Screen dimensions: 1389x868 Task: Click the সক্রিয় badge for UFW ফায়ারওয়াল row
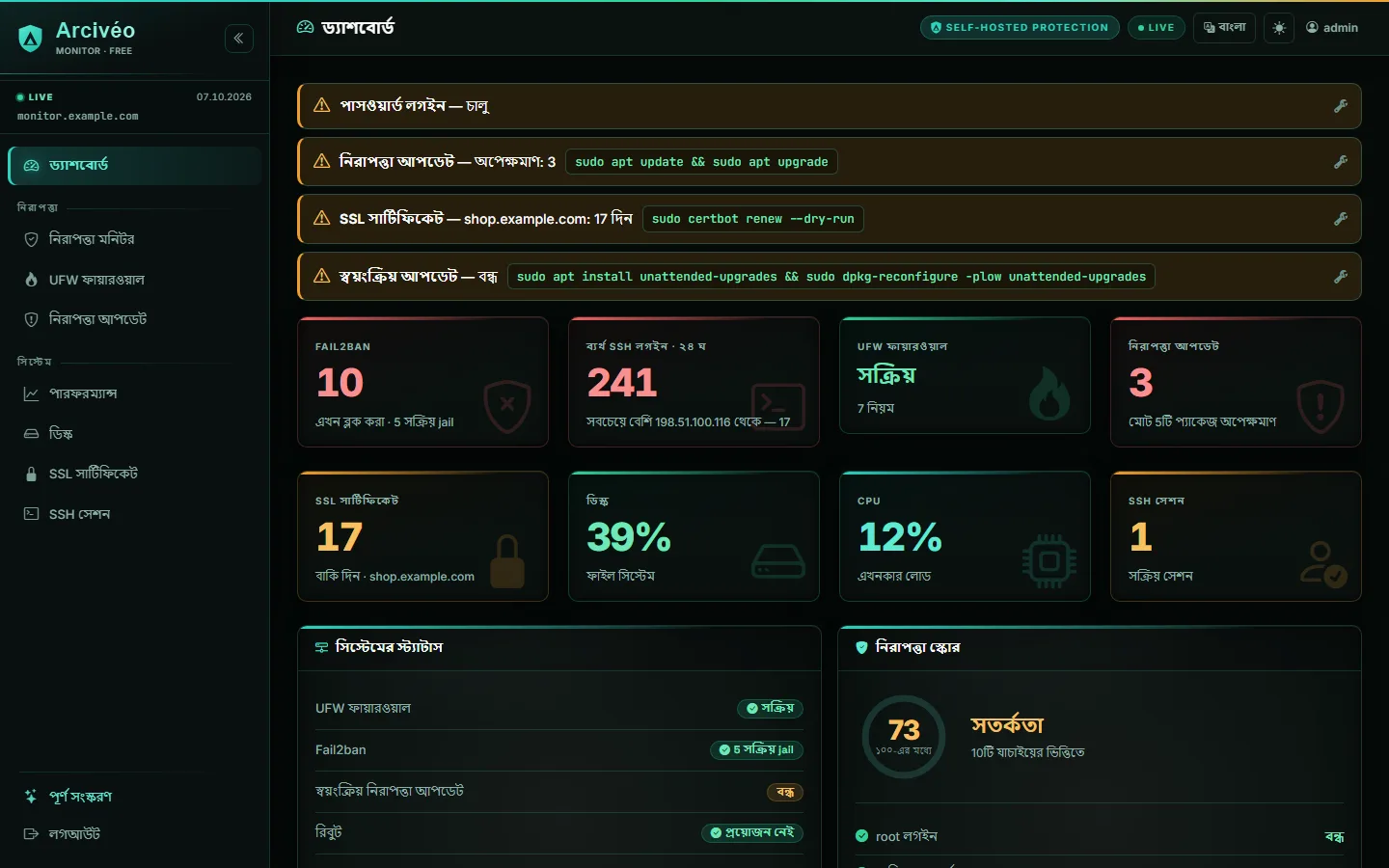[x=770, y=709]
